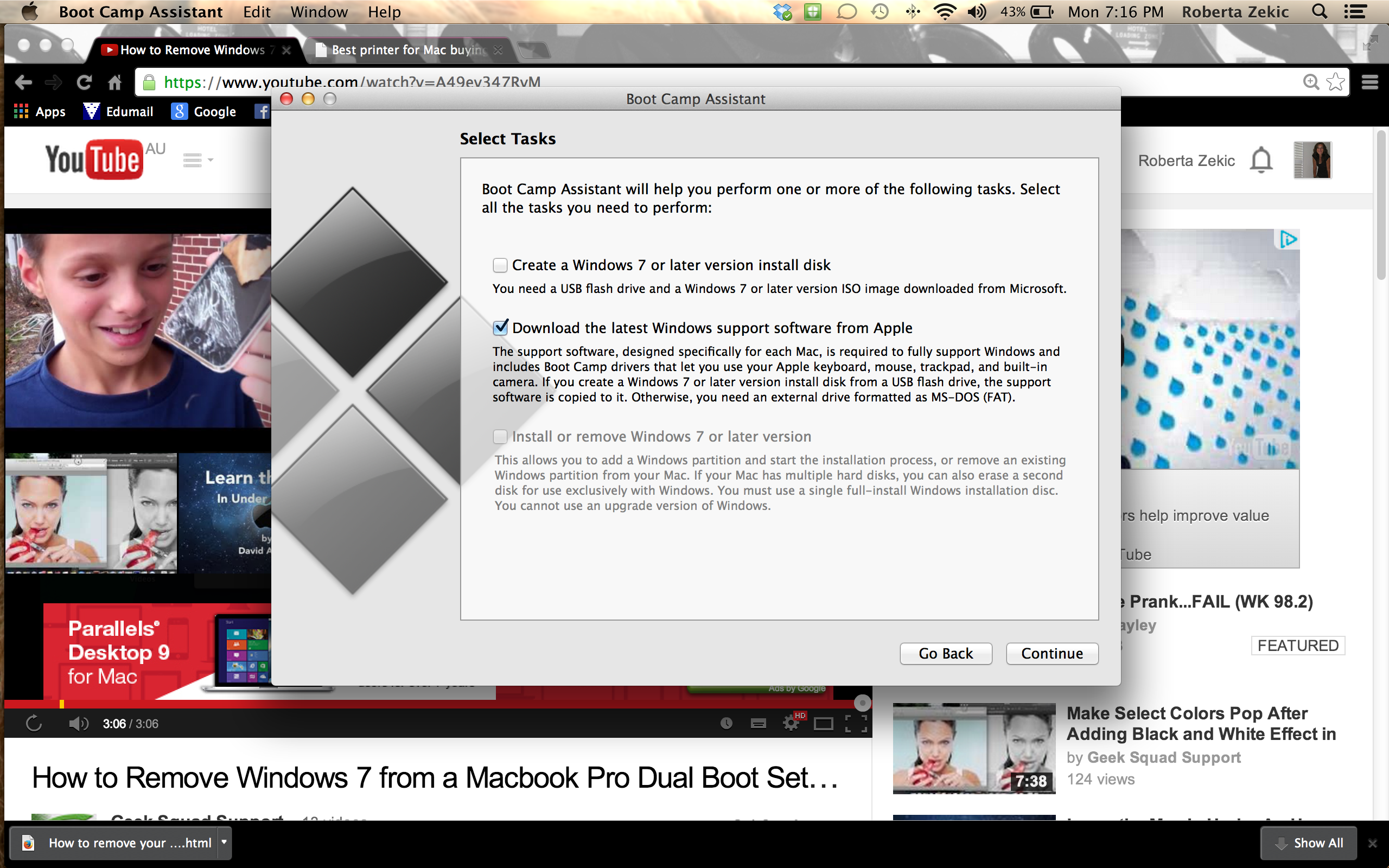
Task: Click the Roberta Zekic user menu in menu bar
Action: coord(1235,11)
